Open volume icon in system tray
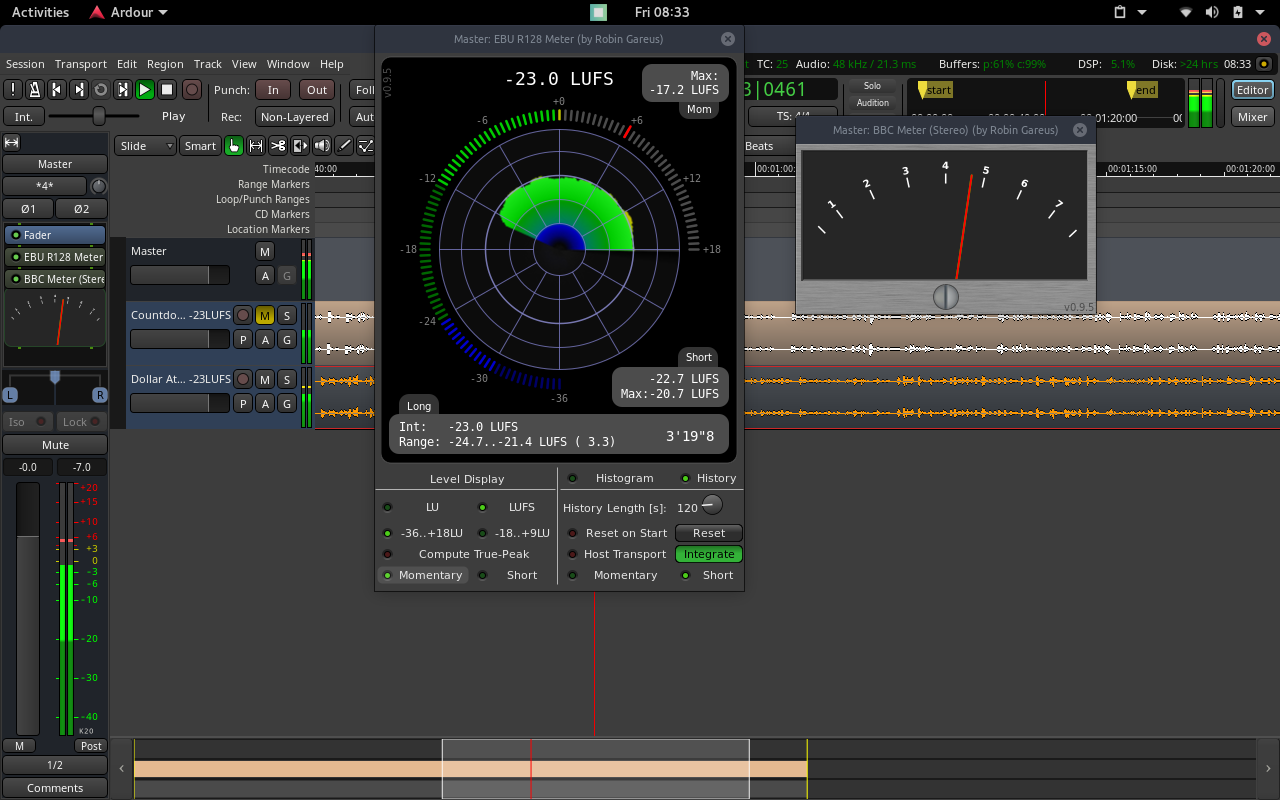 click(x=1213, y=12)
